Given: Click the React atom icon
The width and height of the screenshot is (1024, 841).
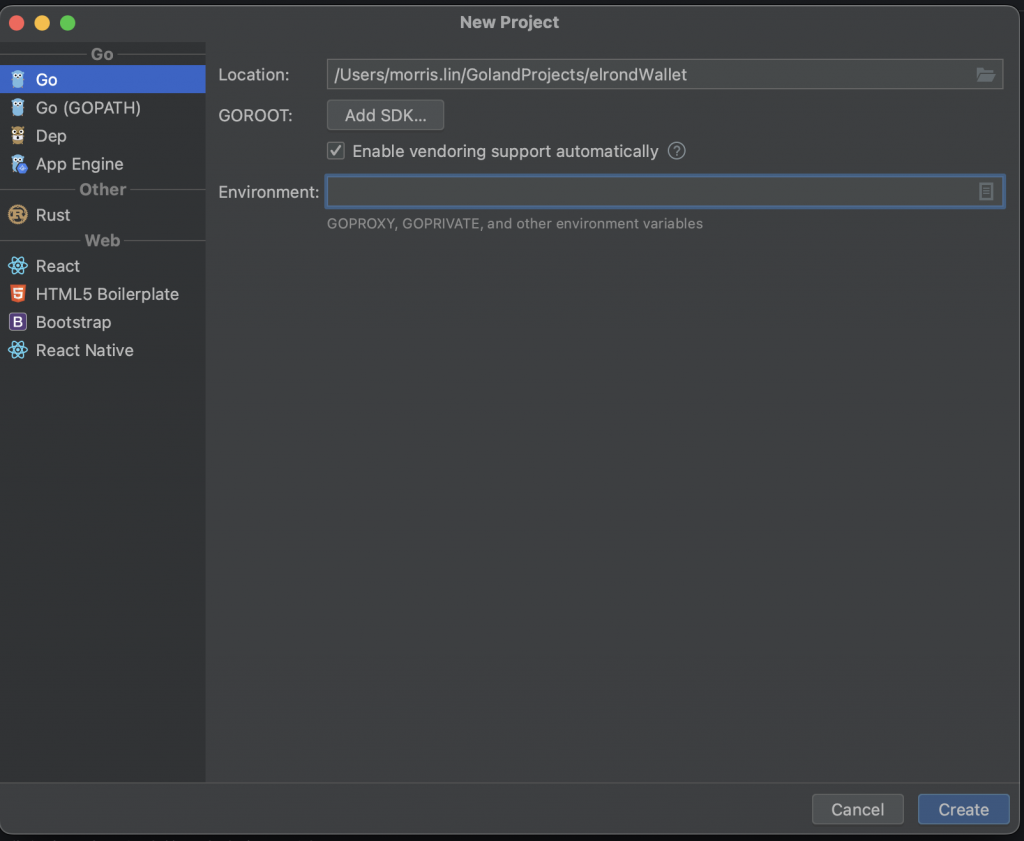Looking at the screenshot, I should click(x=18, y=266).
